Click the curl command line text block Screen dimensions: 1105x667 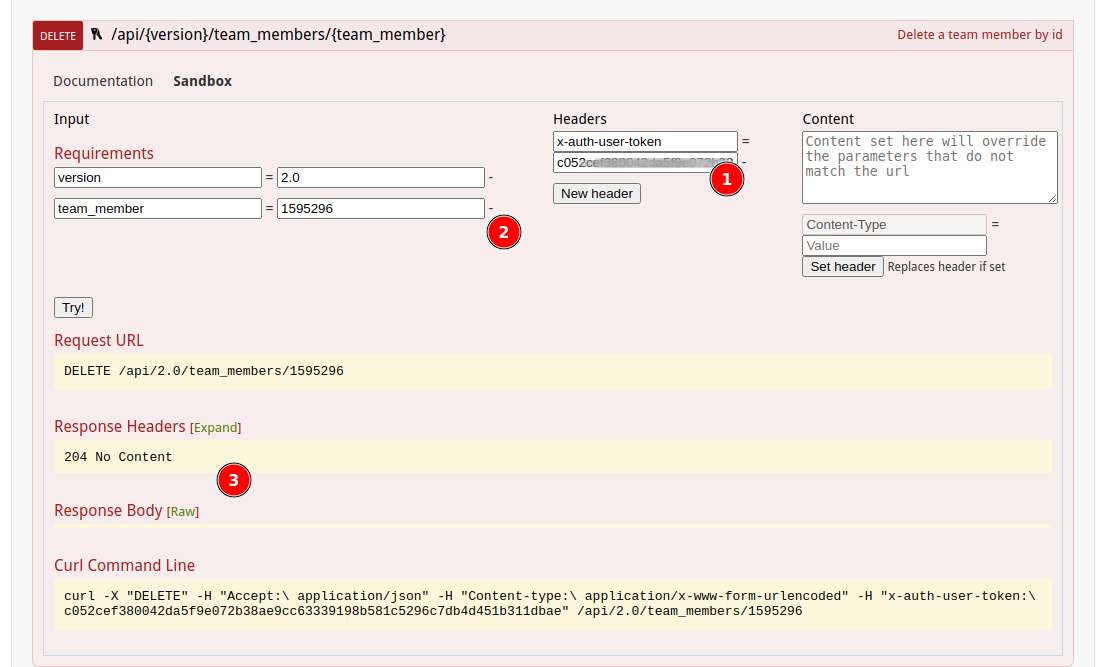click(x=552, y=604)
